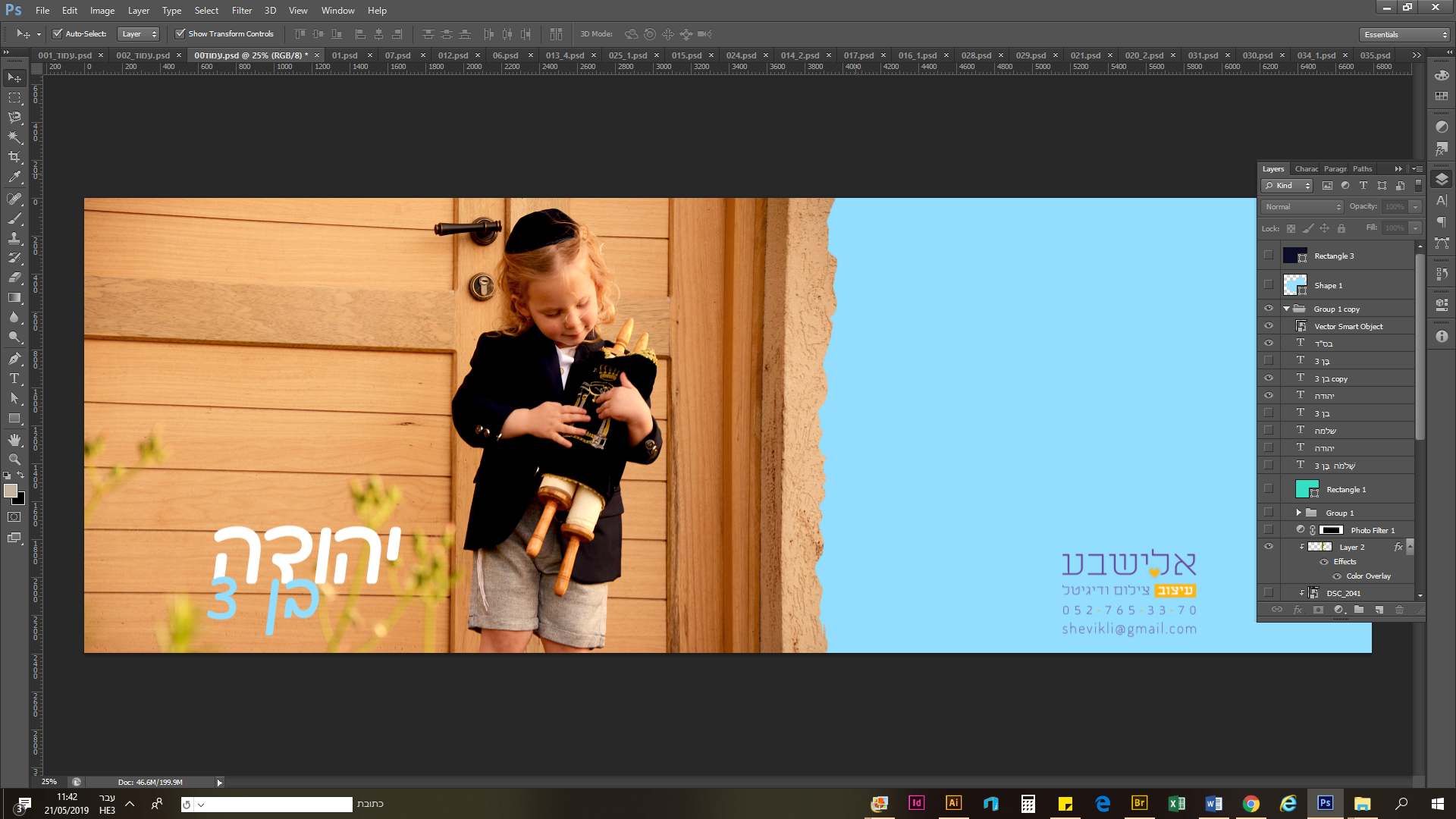The image size is (1456, 819).
Task: Expand the Group 1 layer group
Action: [x=1298, y=512]
